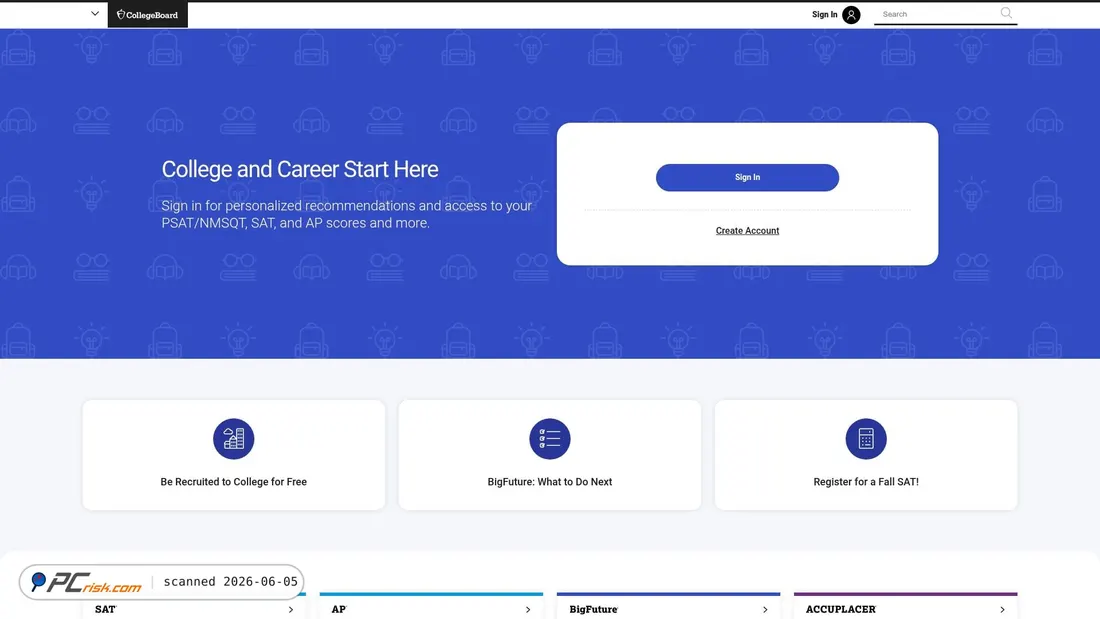Expand the SAT chevron arrow
The image size is (1100, 619).
click(290, 610)
